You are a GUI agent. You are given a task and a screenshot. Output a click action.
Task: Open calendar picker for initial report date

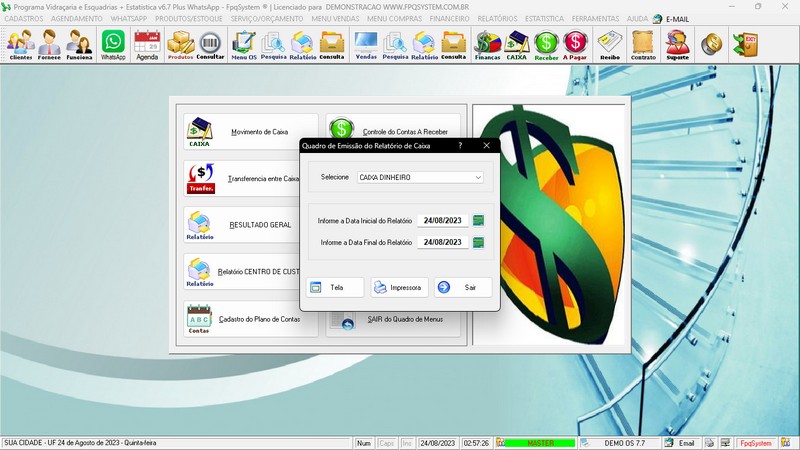tap(478, 221)
